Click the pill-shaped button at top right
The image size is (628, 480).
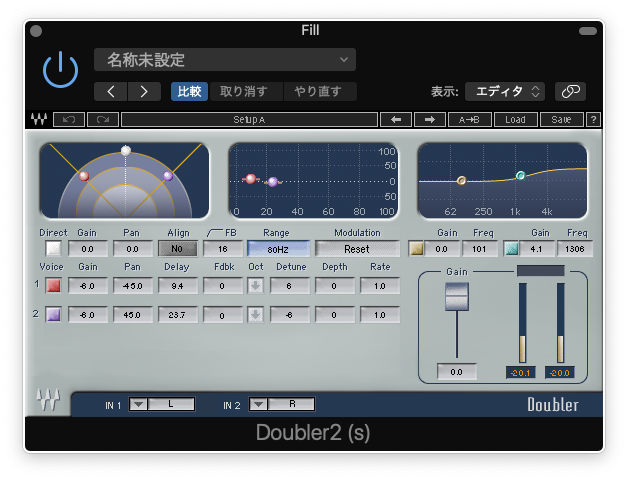588,31
